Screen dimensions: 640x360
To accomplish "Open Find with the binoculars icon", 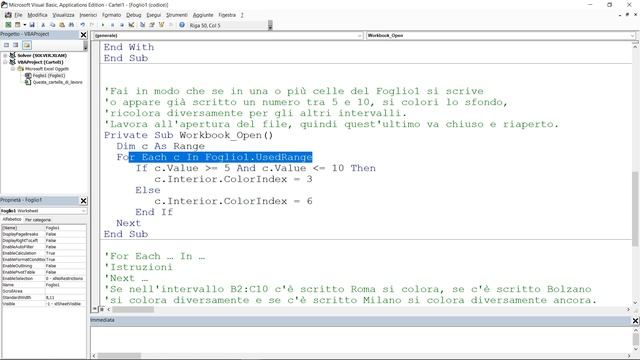I will (x=71, y=25).
